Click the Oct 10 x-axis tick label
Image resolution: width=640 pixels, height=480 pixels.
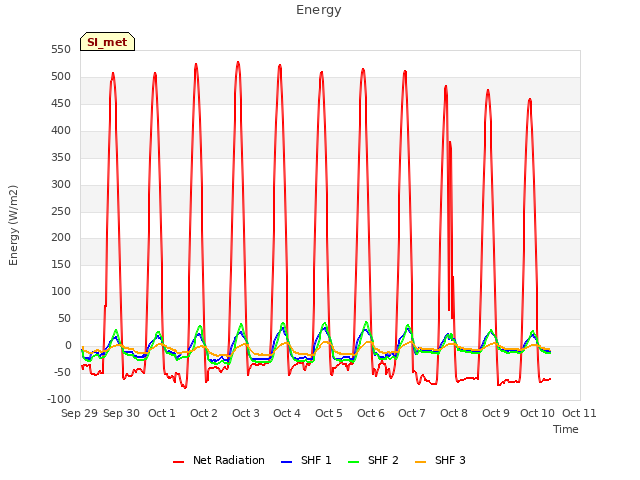point(537,413)
